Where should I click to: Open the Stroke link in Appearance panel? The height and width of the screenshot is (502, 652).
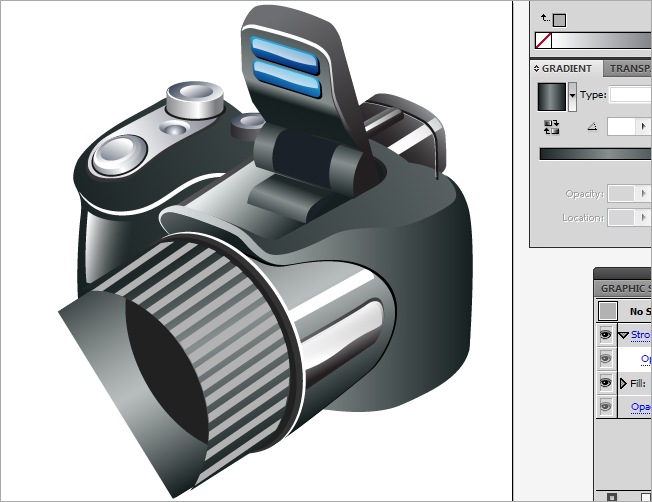tap(641, 335)
